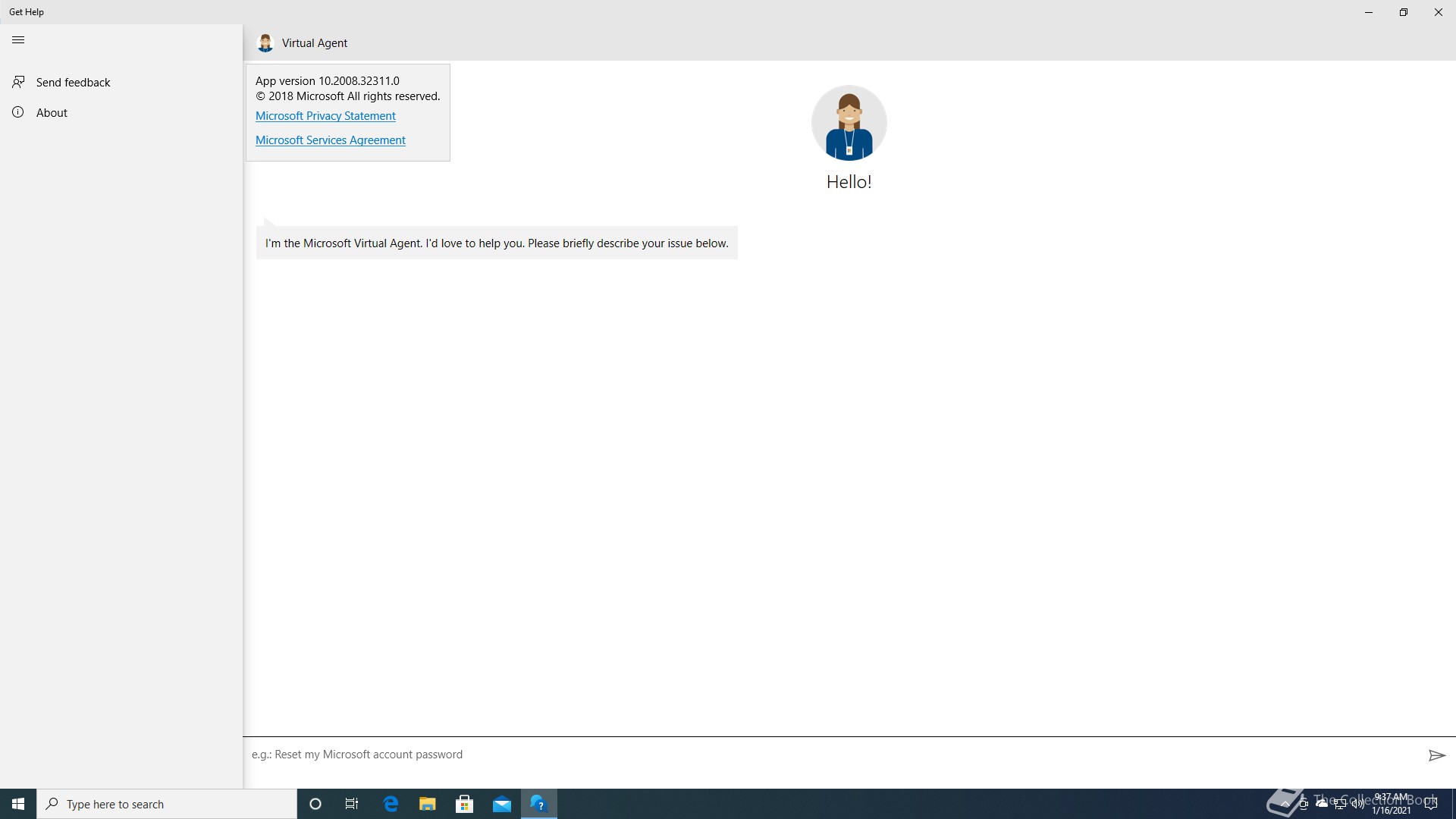Collapse the hamburger navigation menu

pyautogui.click(x=18, y=40)
